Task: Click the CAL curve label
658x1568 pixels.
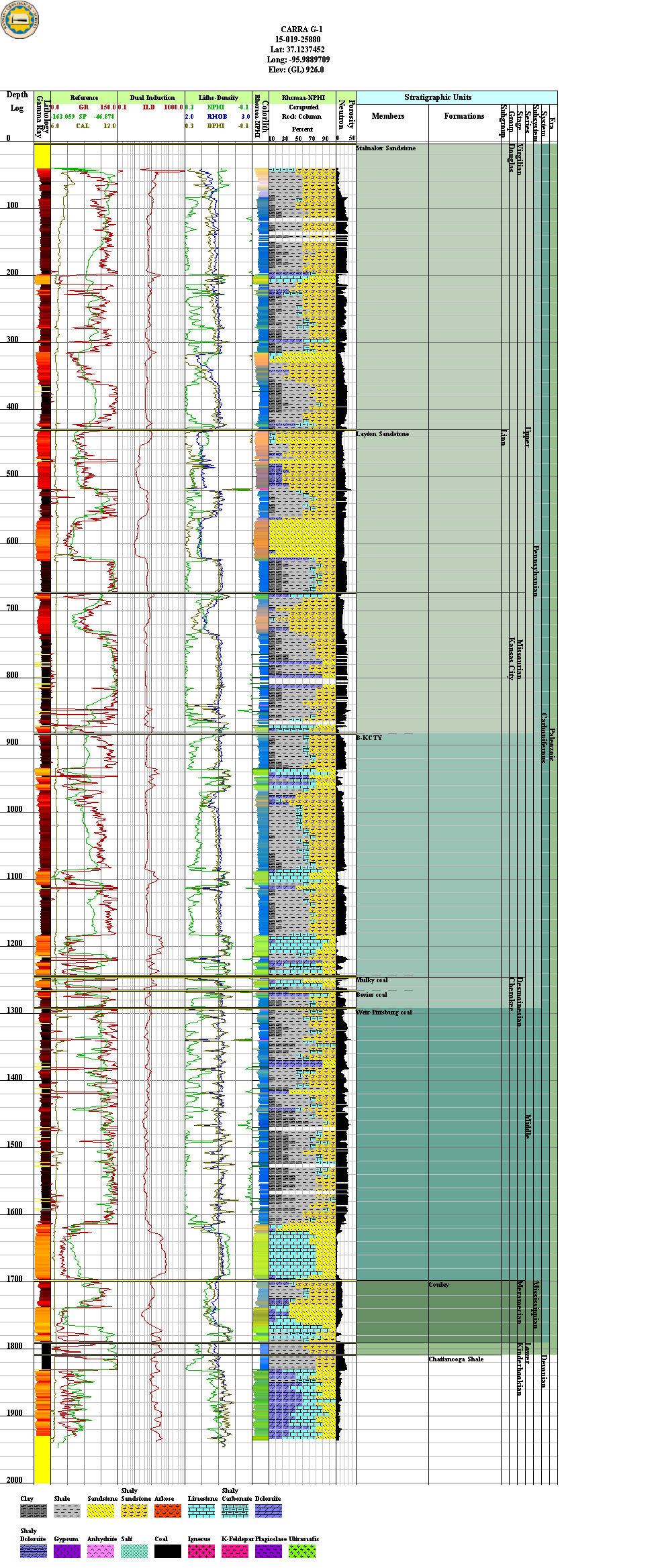Action: coord(83,125)
